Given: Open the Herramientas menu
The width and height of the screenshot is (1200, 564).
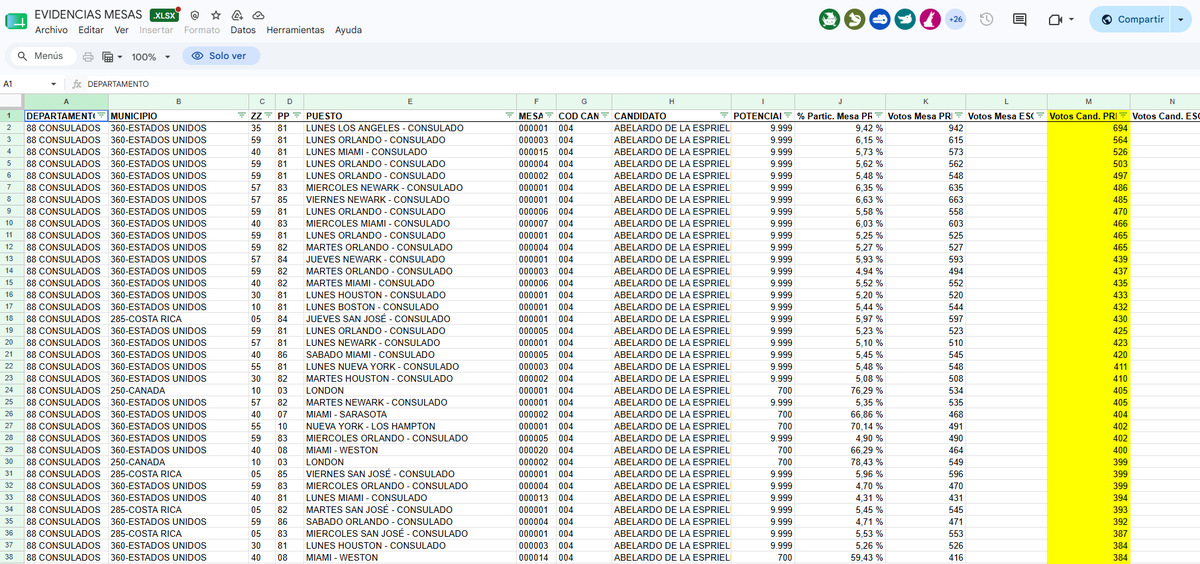Looking at the screenshot, I should click(295, 30).
